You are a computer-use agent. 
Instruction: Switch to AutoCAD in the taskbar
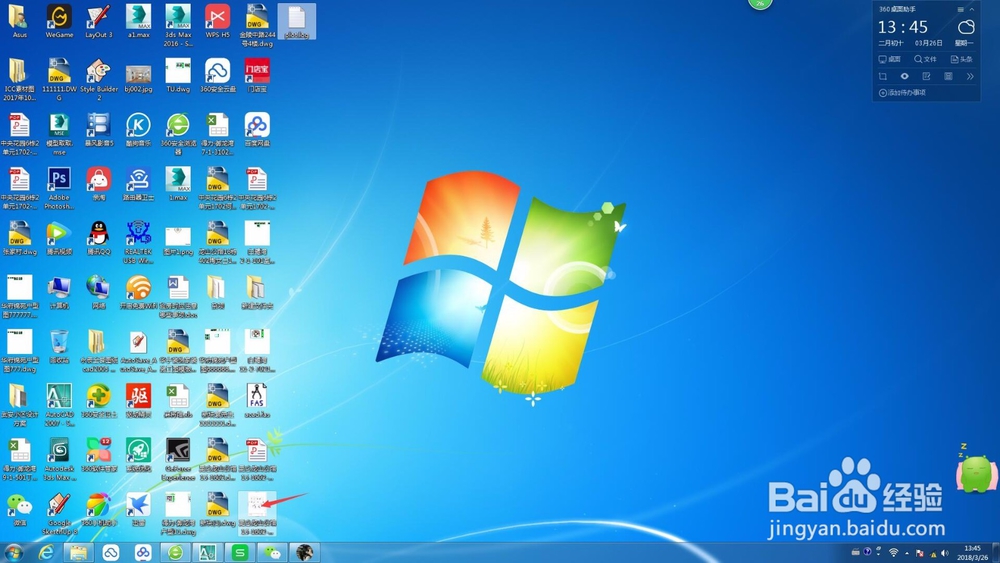pyautogui.click(x=207, y=552)
